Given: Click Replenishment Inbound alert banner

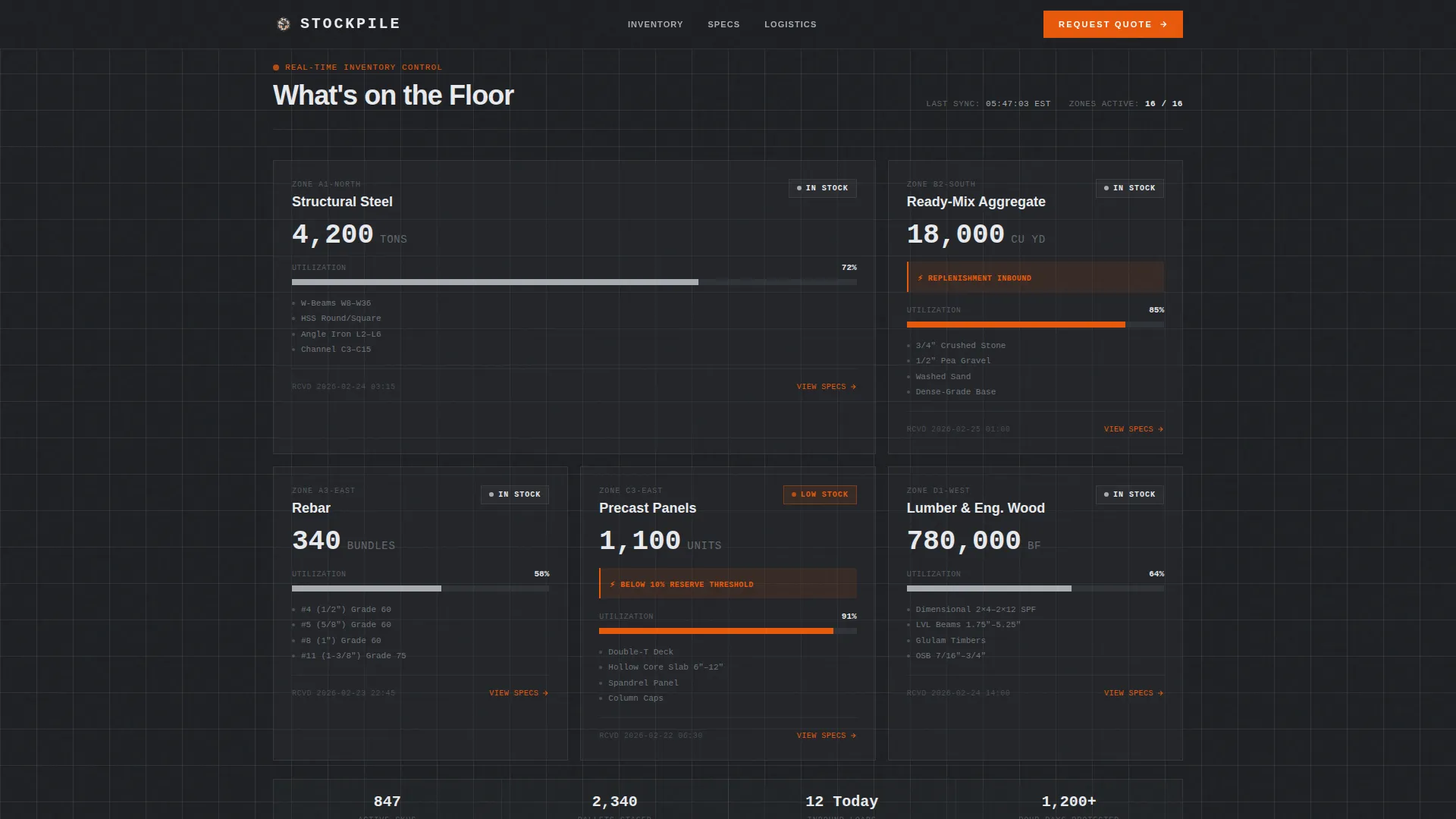Looking at the screenshot, I should point(1035,278).
